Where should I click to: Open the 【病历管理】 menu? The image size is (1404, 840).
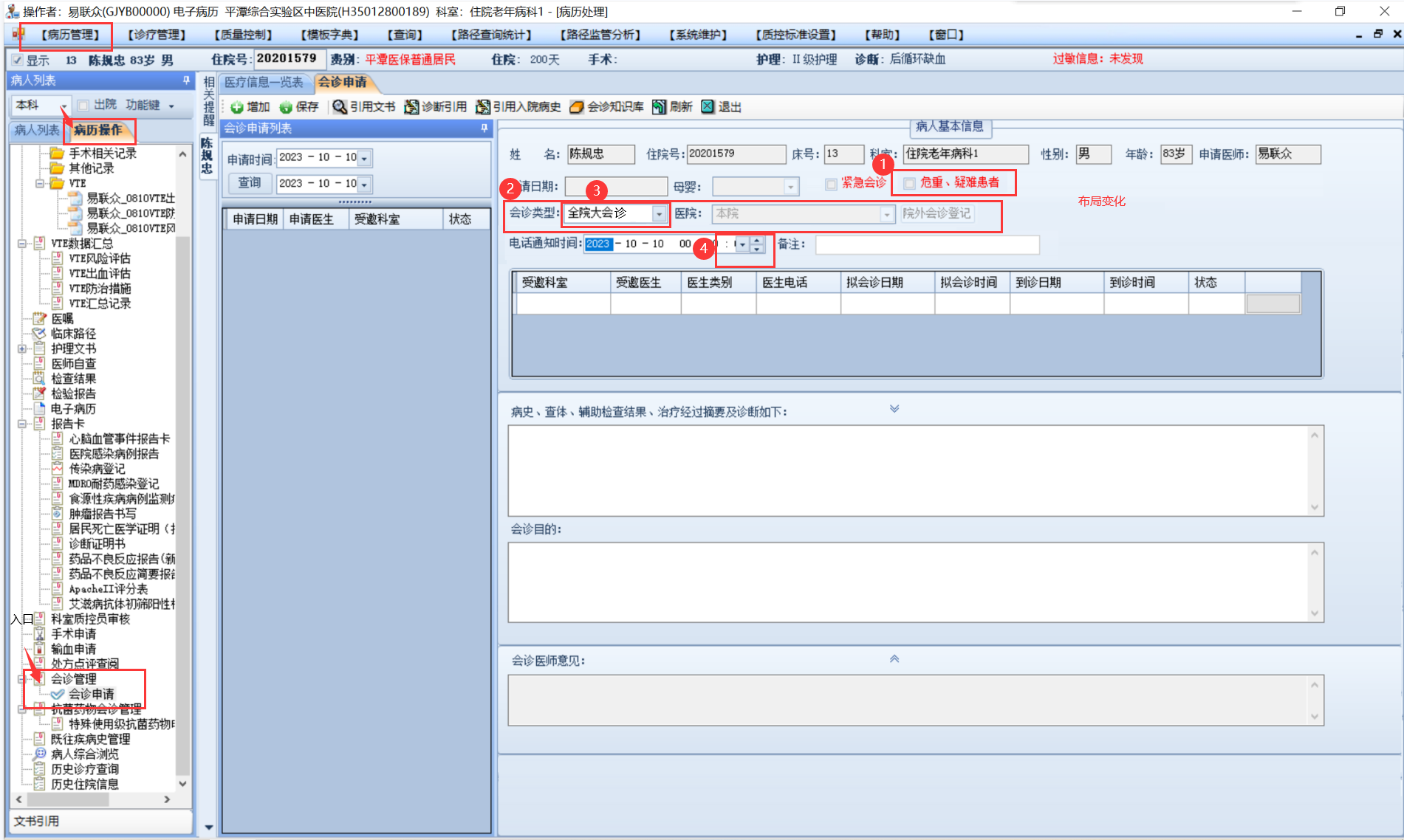tap(69, 35)
